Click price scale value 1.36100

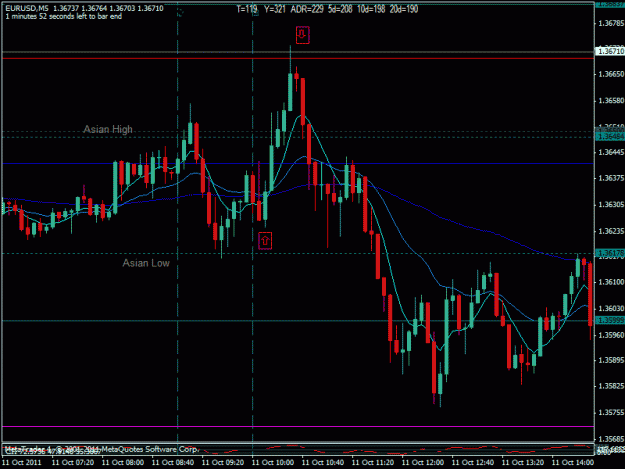611,282
